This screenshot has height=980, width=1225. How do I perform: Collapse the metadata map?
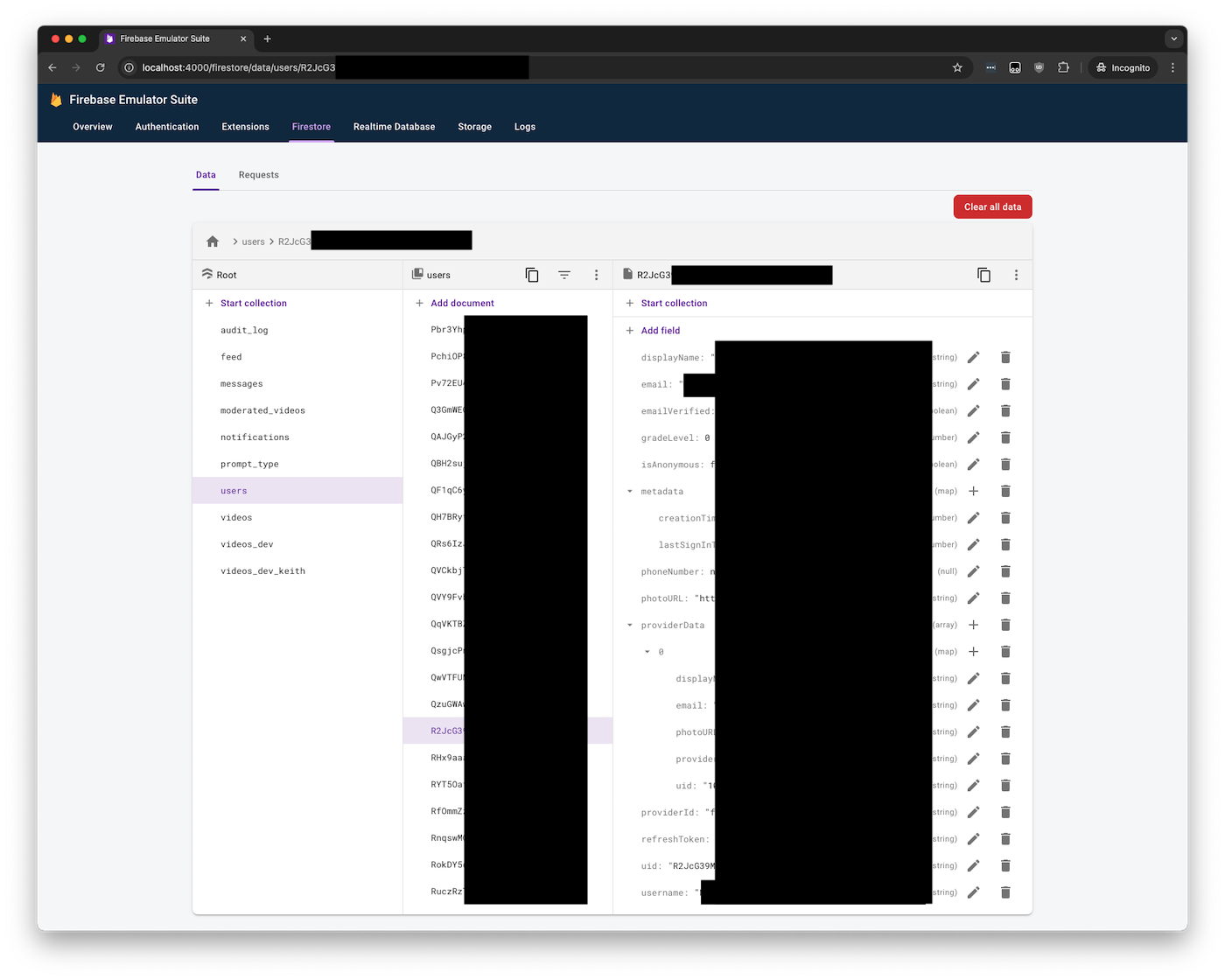[630, 492]
